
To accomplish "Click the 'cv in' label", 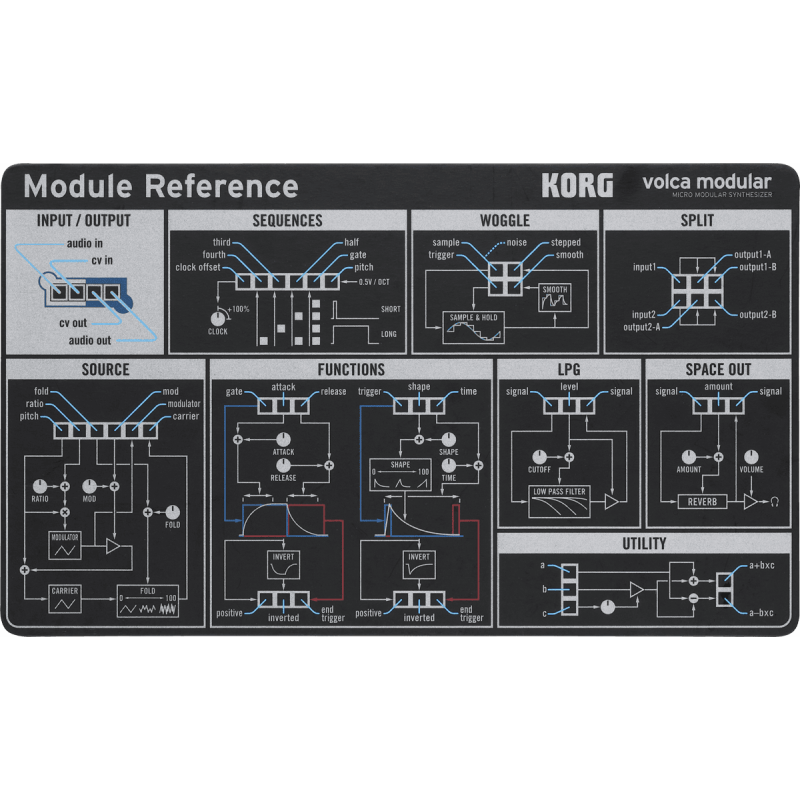I will pyautogui.click(x=102, y=260).
